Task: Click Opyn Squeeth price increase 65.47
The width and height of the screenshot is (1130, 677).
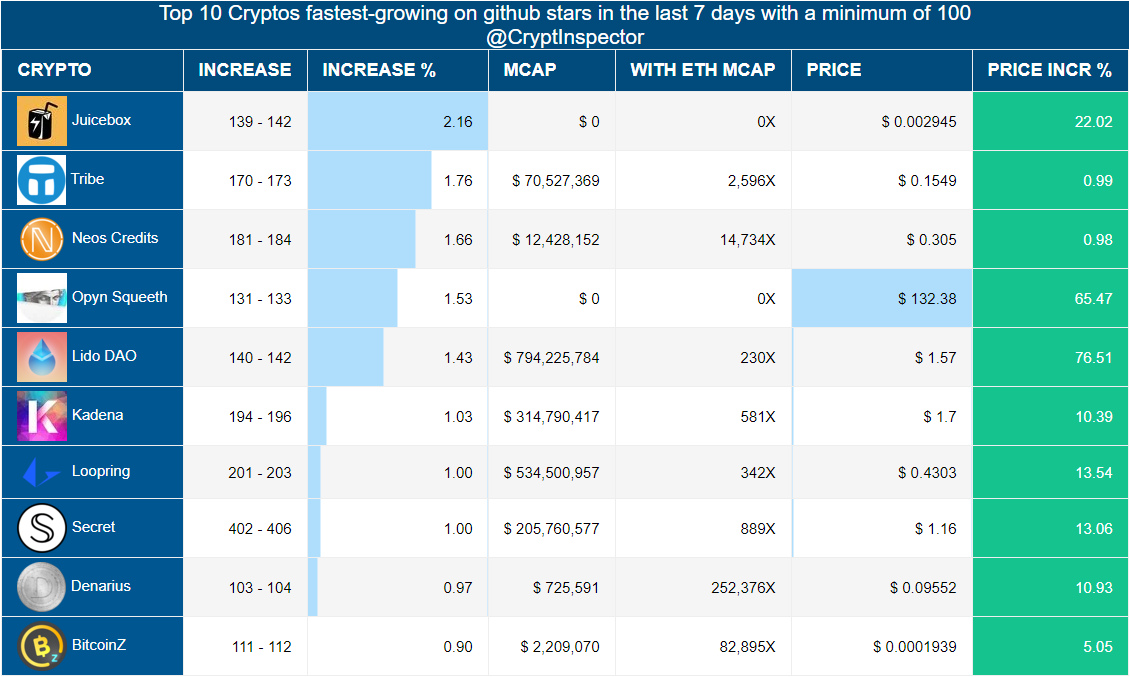Action: (1051, 298)
